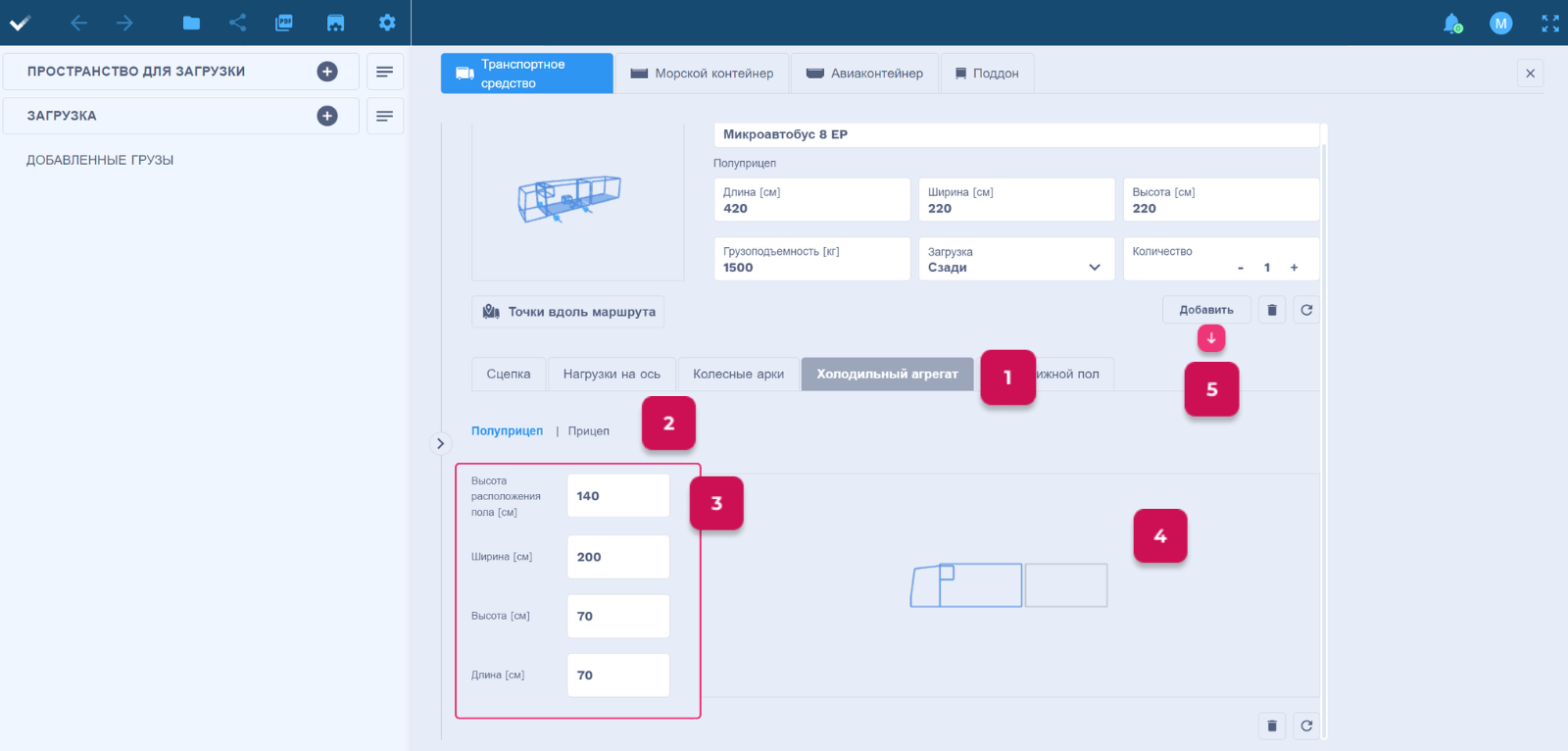Open list menu next to ЗАГРУЗКА

pos(385,116)
